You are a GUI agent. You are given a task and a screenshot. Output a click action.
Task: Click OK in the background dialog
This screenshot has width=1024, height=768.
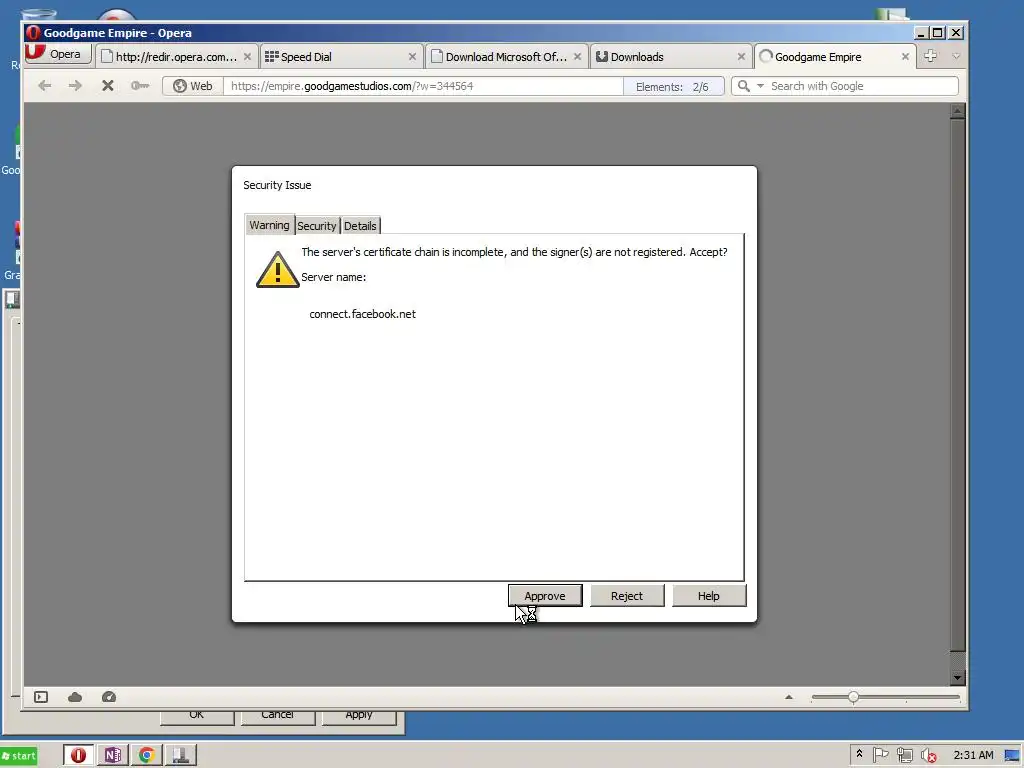coord(197,716)
